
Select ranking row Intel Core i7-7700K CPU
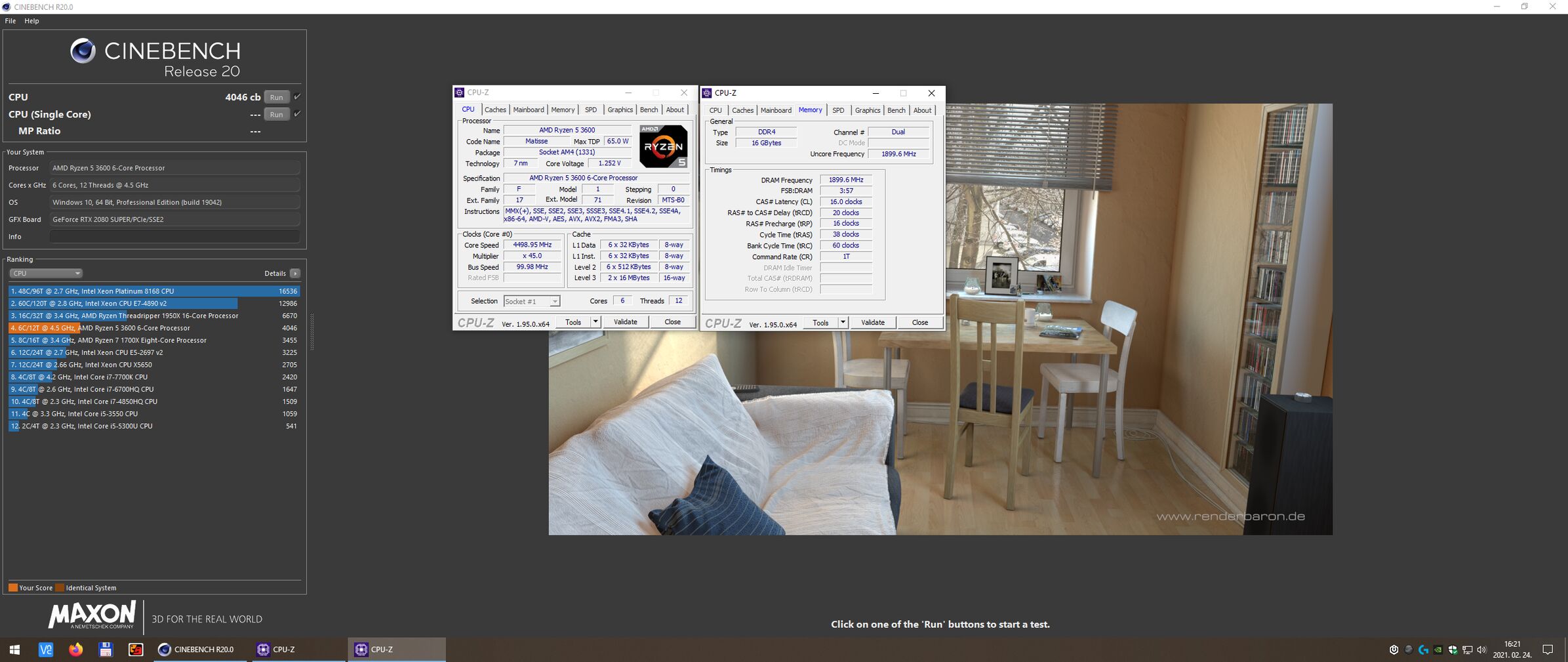pyautogui.click(x=154, y=377)
